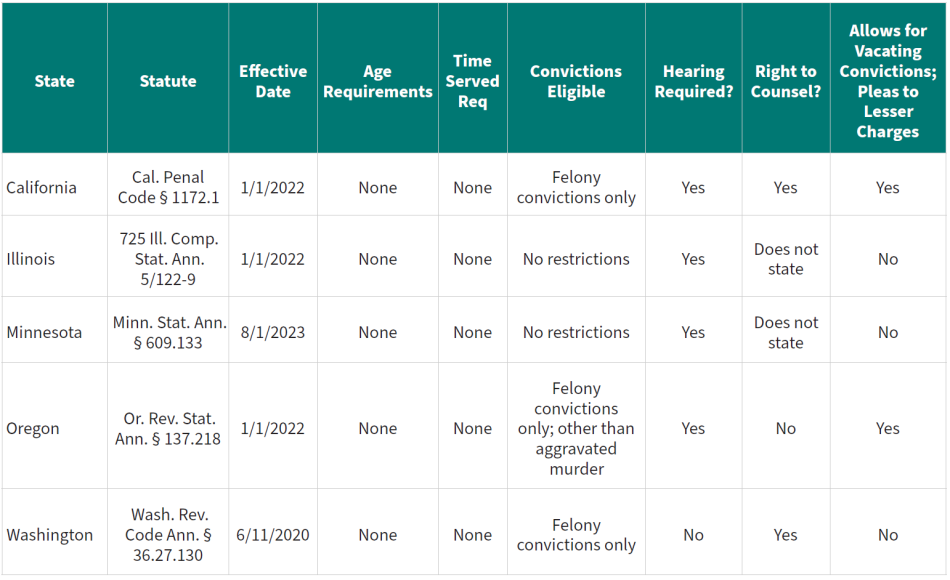Click the Cal. Penal Code § 1172.1 cell
This screenshot has height=580, width=950.
tap(168, 187)
